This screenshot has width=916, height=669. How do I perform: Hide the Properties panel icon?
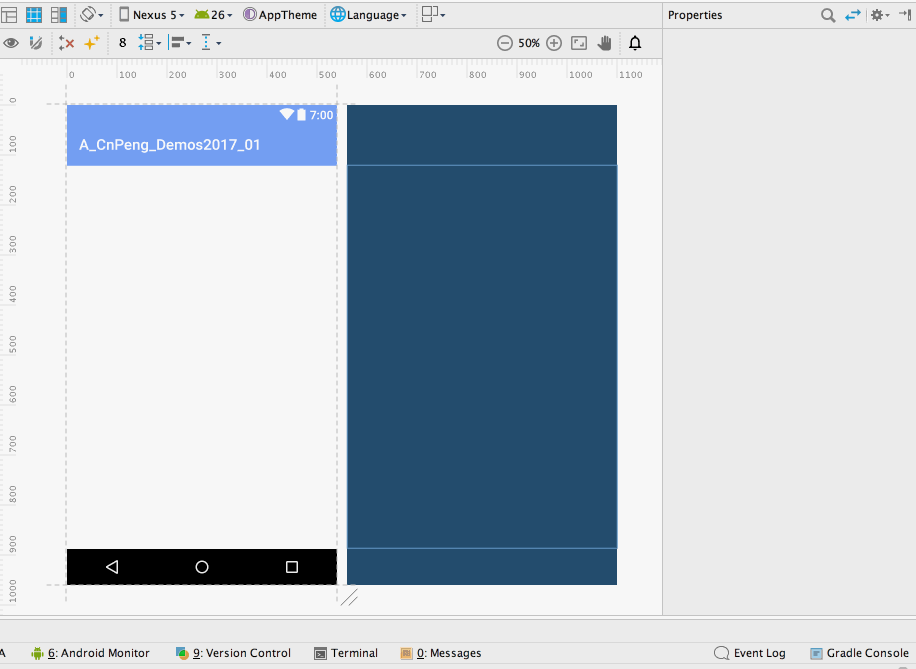pyautogui.click(x=905, y=15)
